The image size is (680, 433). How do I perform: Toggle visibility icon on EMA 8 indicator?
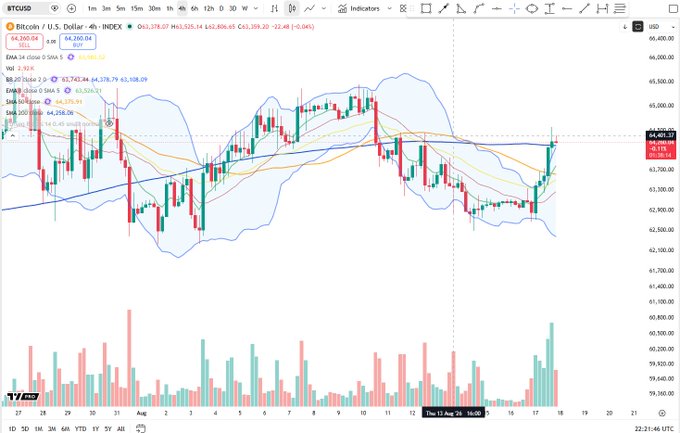[x=67, y=91]
